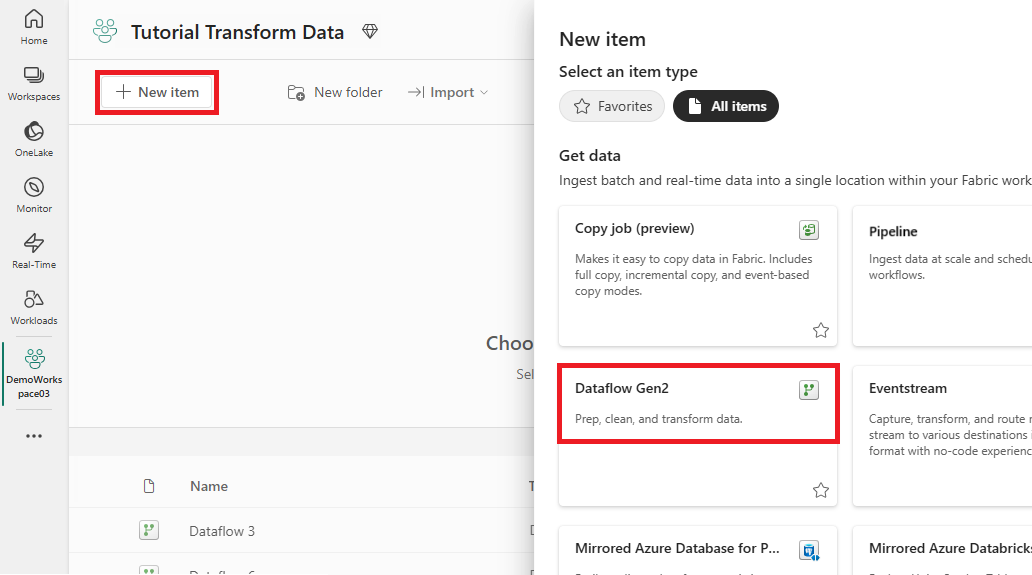Open Real-Time from the sidebar
The image size is (1032, 575).
pos(34,251)
